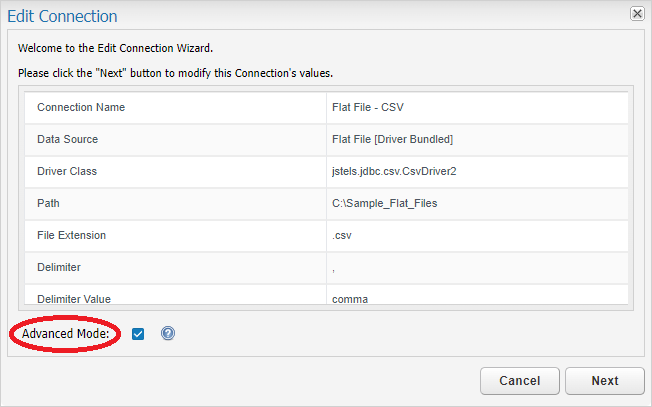
Task: Select the Path row label
Action: [48, 203]
